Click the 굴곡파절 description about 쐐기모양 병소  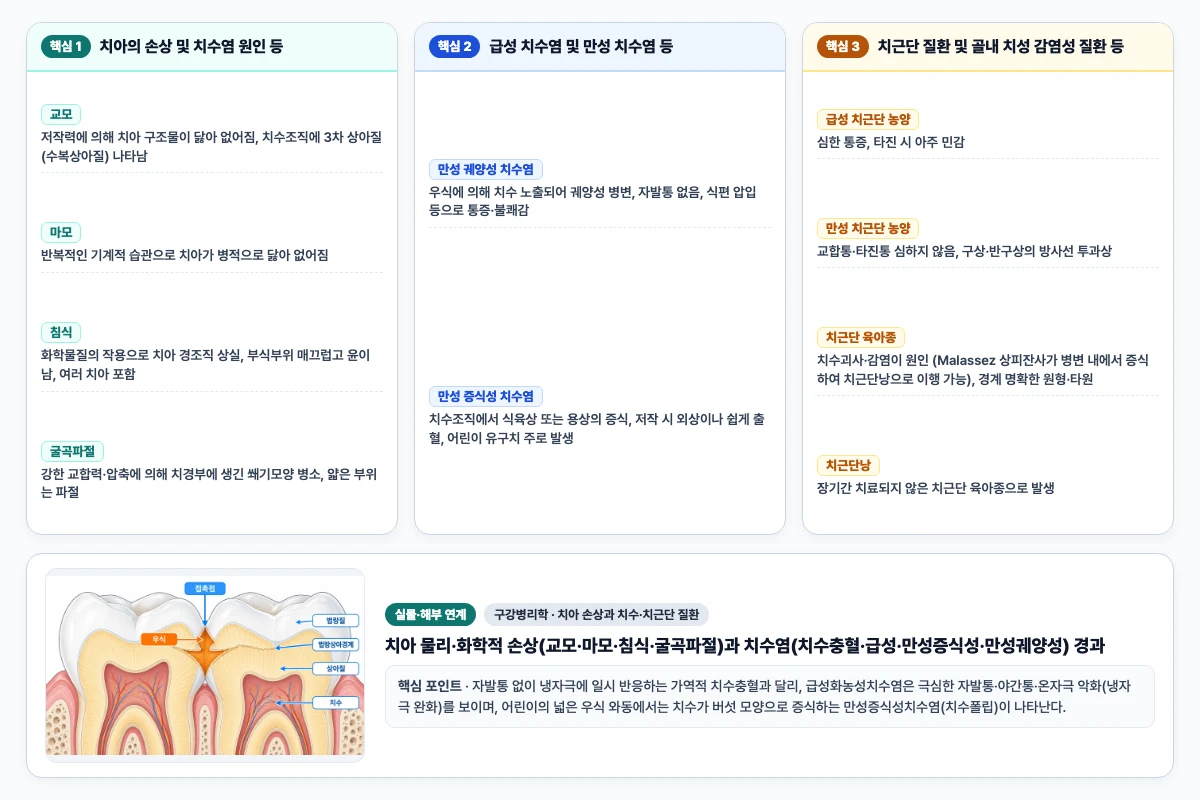point(209,483)
